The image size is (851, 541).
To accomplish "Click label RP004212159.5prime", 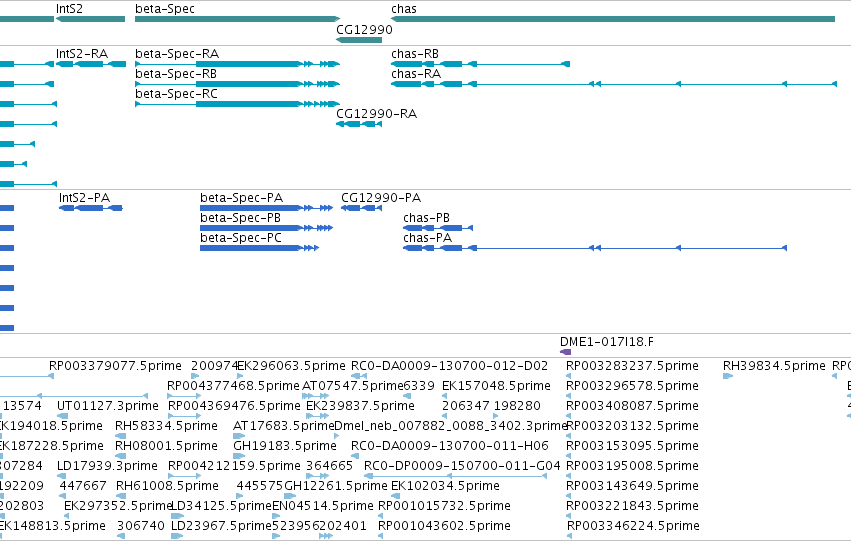I will tap(234, 466).
